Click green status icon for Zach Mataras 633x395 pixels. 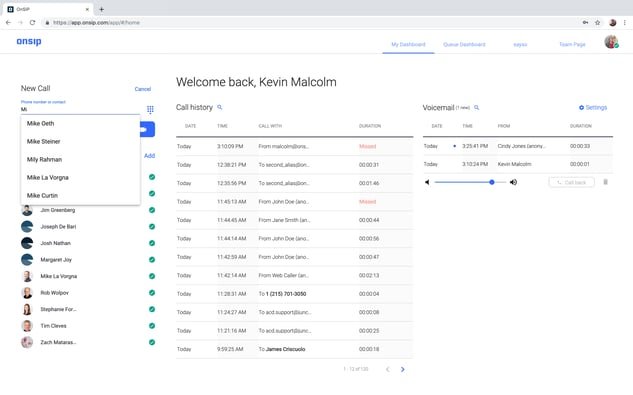coord(152,342)
